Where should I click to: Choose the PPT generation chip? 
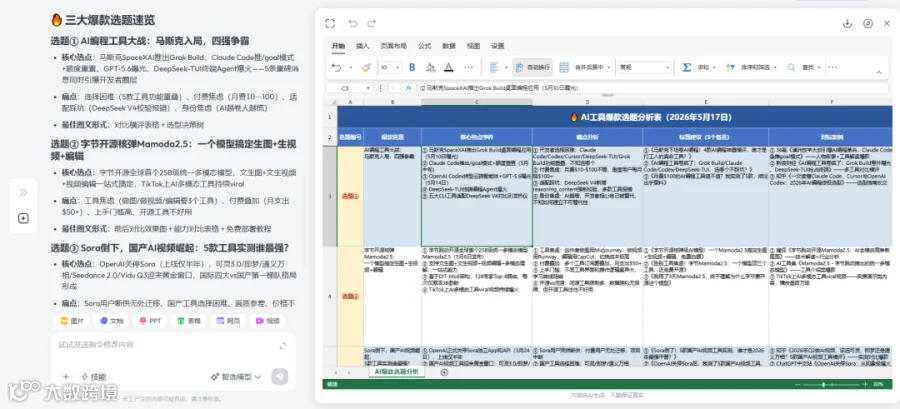[x=150, y=321]
